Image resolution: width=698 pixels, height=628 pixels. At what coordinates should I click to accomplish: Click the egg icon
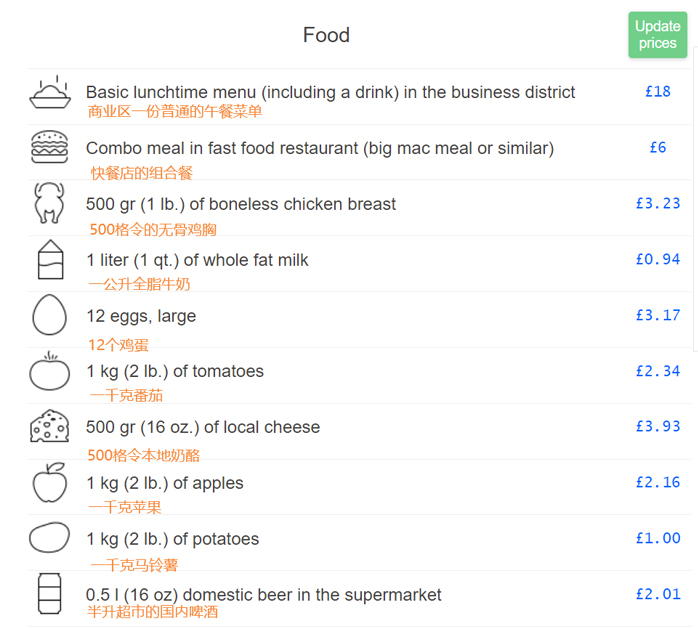(x=49, y=316)
